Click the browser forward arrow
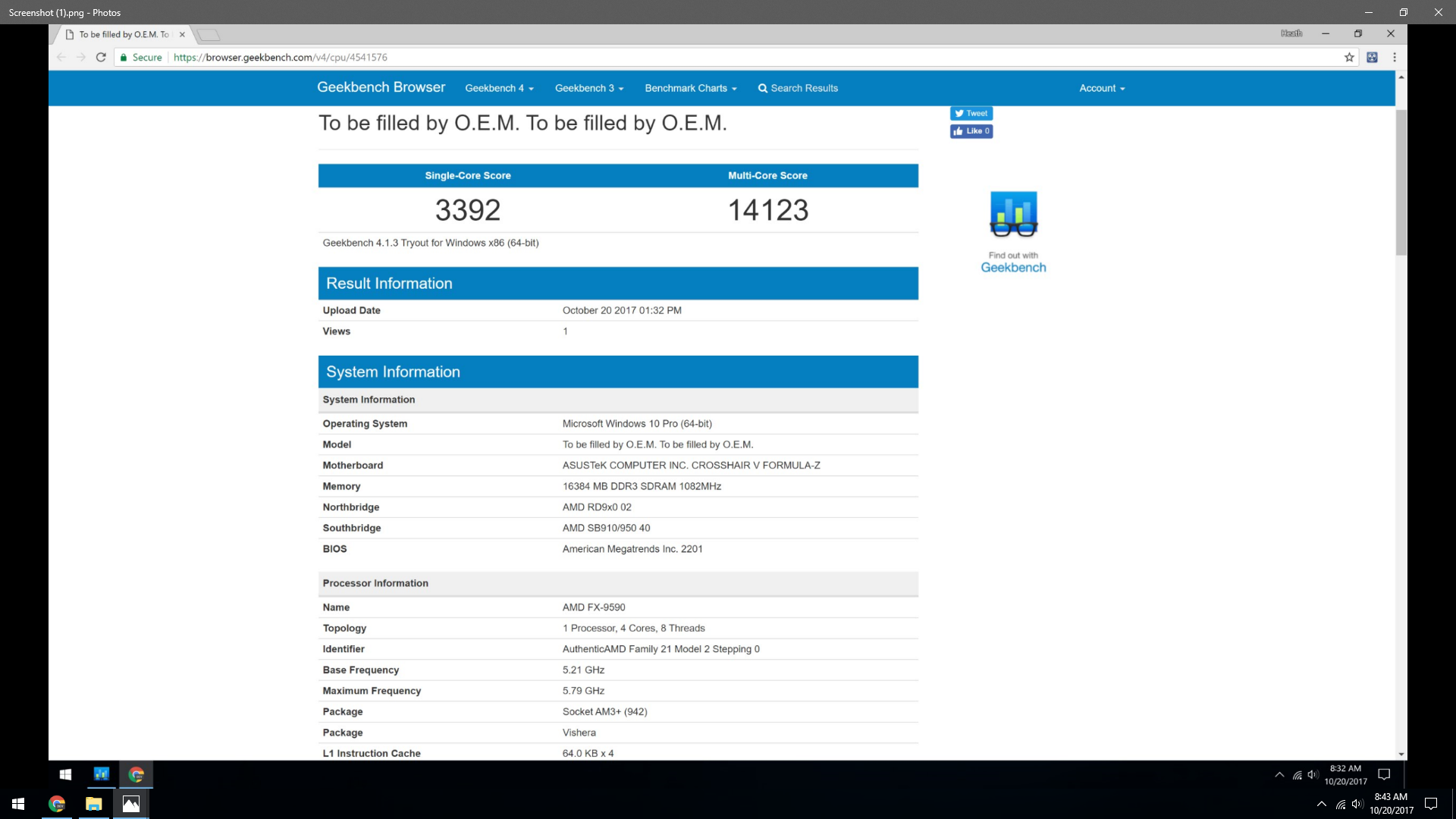The width and height of the screenshot is (1456, 819). point(81,57)
